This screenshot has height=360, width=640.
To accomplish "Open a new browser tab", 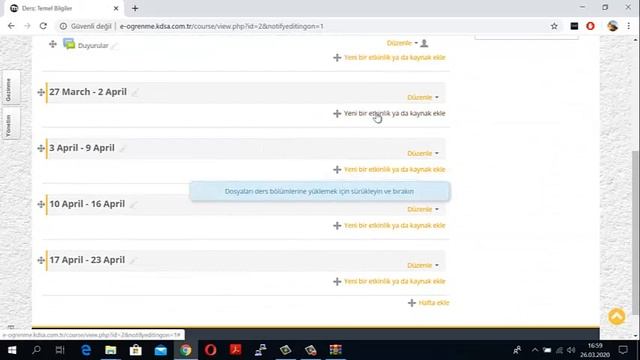I will click(135, 8).
